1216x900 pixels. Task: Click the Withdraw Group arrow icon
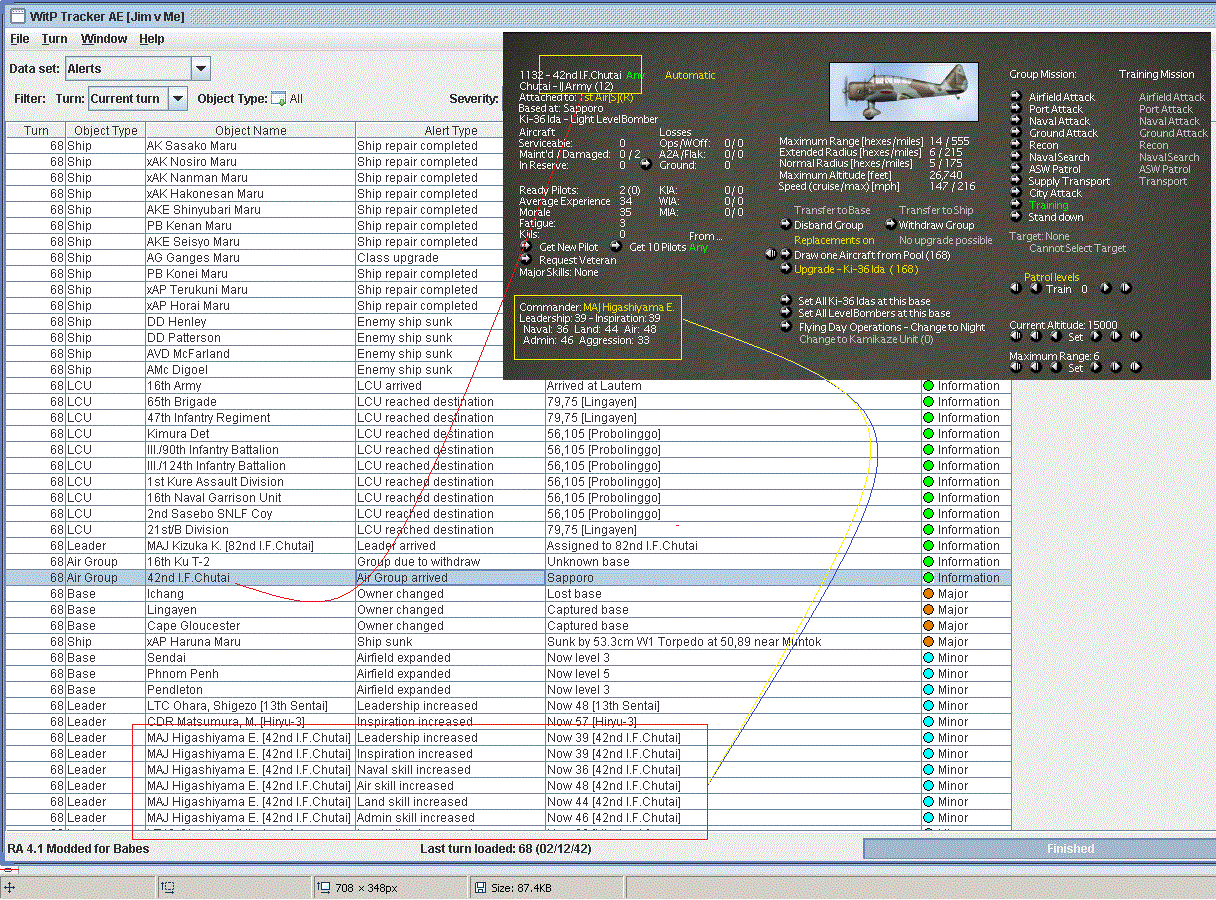pyautogui.click(x=890, y=225)
